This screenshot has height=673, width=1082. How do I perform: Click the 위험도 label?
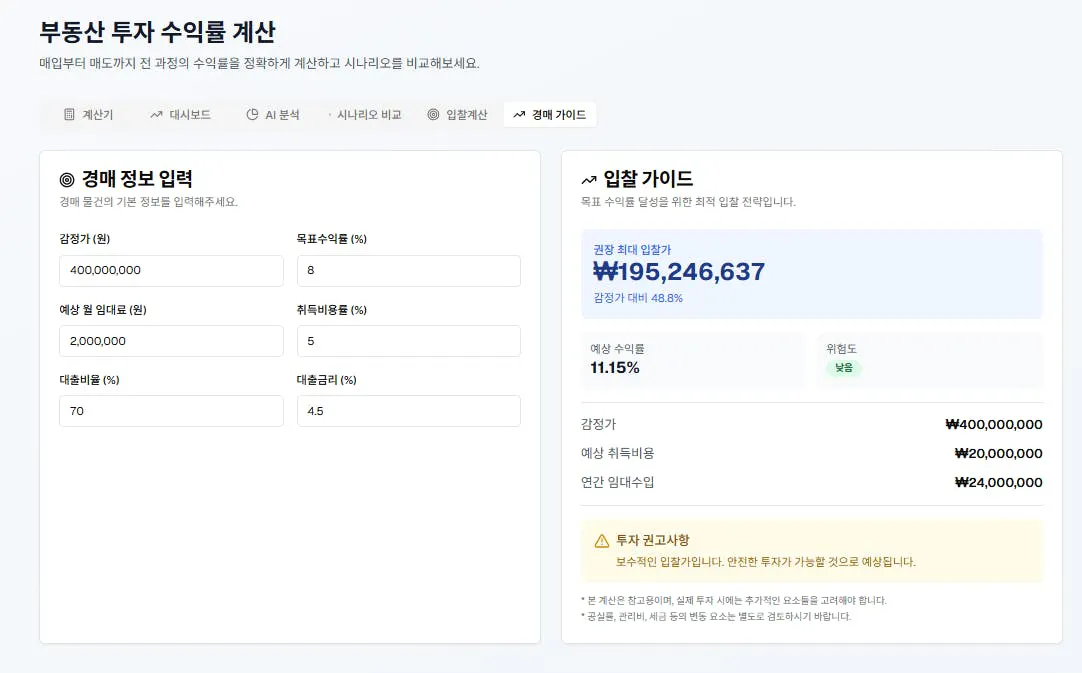tap(841, 349)
